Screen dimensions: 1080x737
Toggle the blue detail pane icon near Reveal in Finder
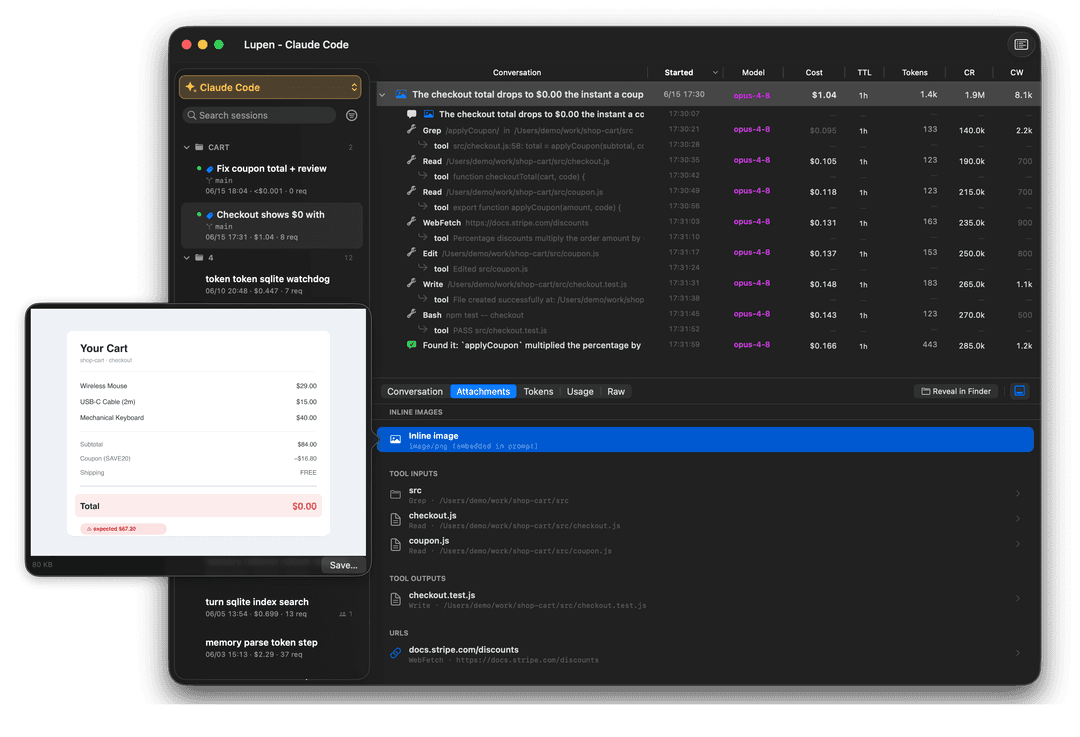[1019, 391]
